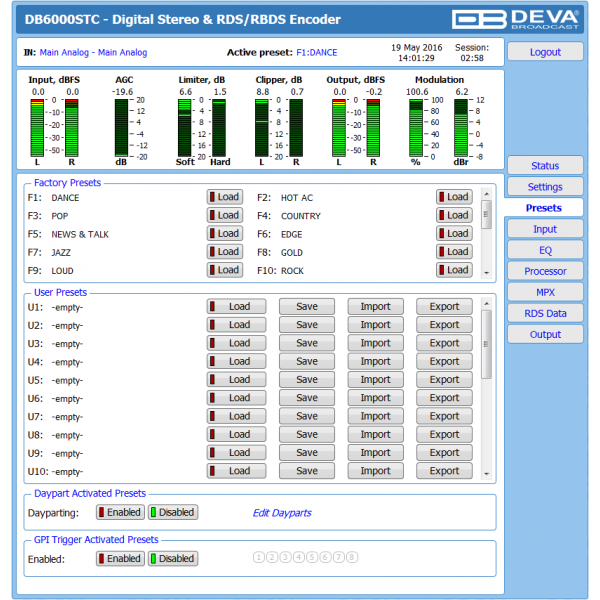Image resolution: width=600 pixels, height=600 pixels.
Task: Click User Presets scroll down arrow
Action: click(486, 474)
